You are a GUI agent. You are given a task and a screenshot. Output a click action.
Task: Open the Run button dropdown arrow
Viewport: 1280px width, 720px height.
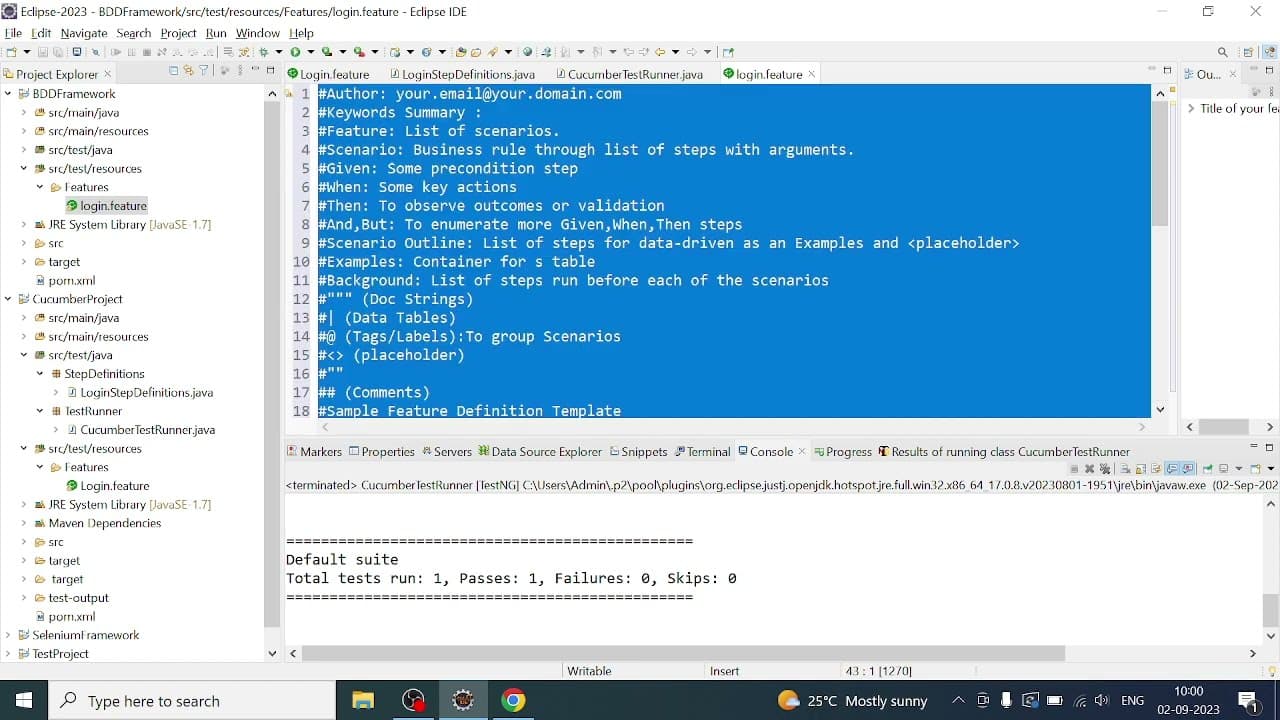(x=311, y=52)
